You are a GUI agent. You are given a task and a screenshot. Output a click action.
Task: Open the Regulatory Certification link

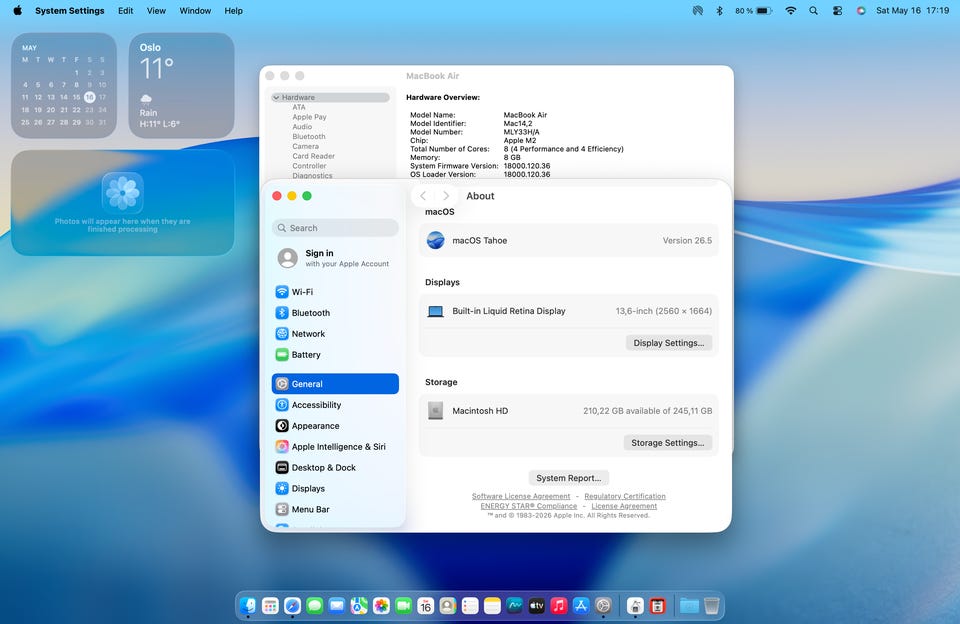[624, 496]
